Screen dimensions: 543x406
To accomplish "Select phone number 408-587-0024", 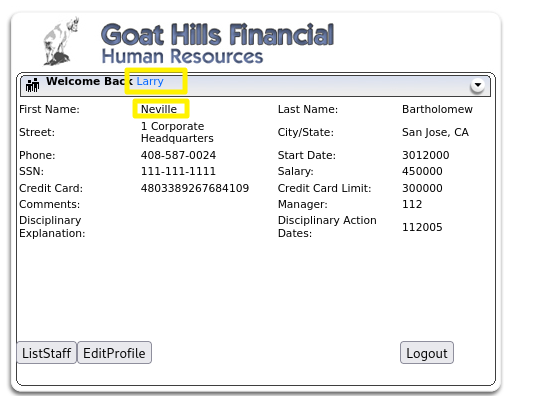I will point(178,155).
